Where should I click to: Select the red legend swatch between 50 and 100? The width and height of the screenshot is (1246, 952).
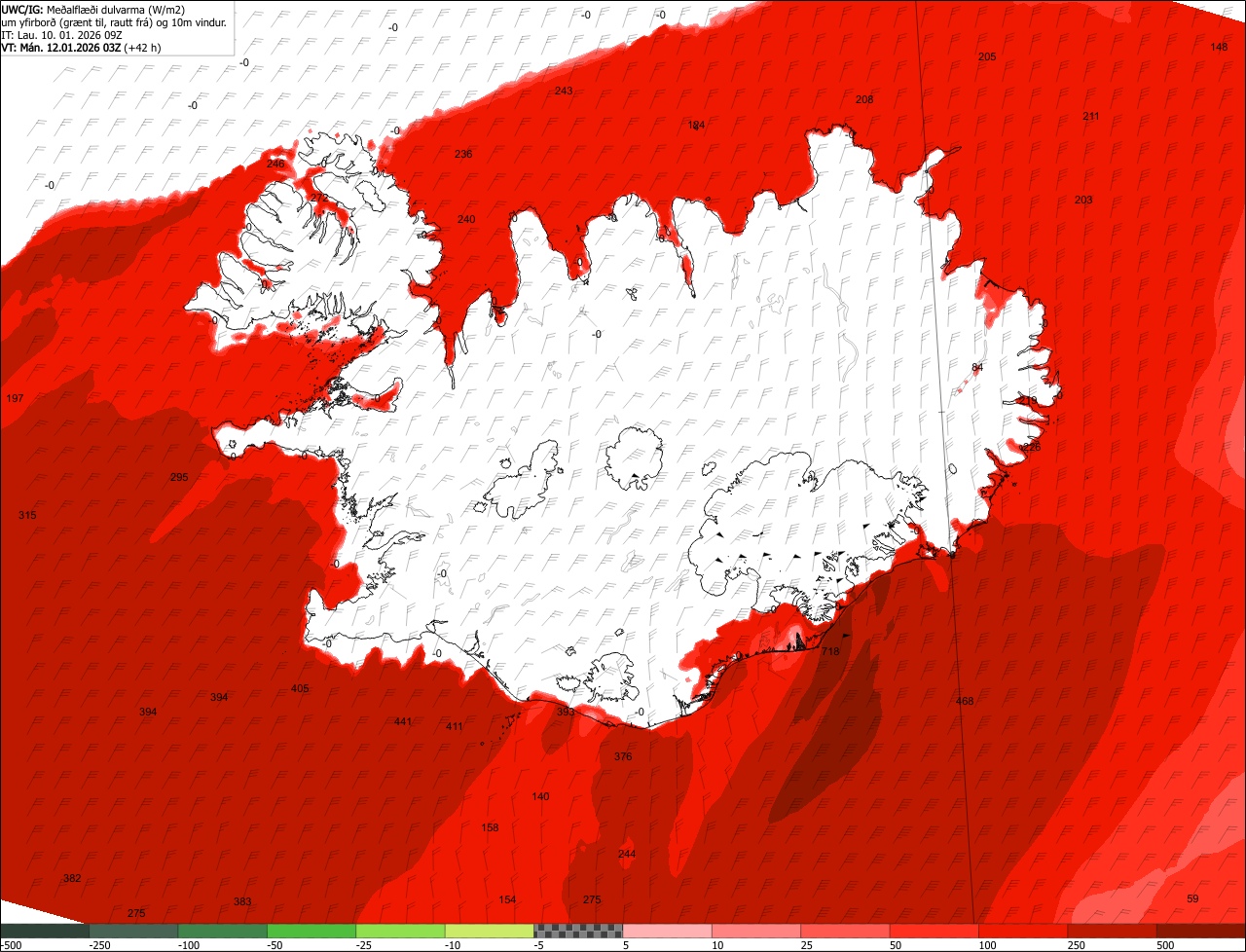click(934, 931)
